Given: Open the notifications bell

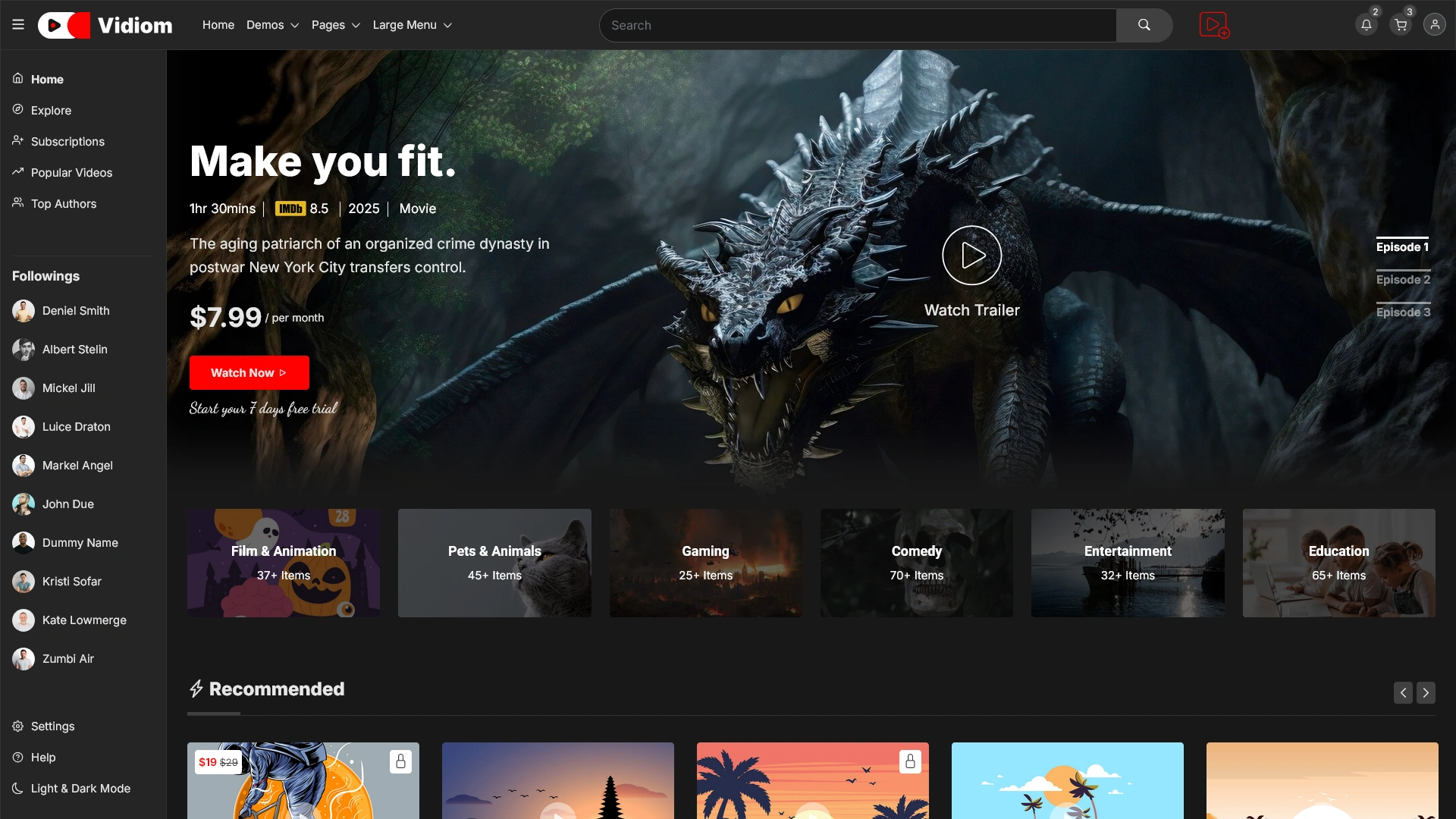Looking at the screenshot, I should (x=1366, y=25).
